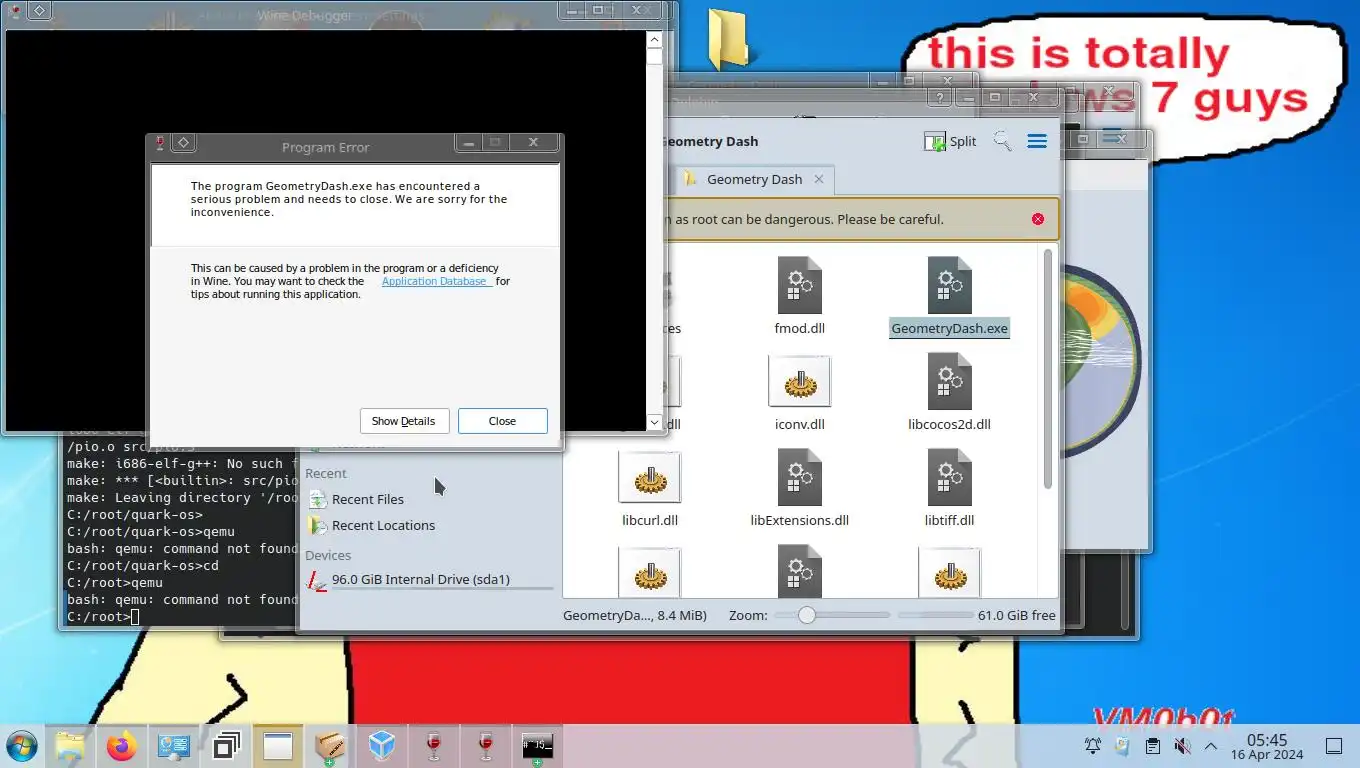Click the 'Recent' section heading in sidebar
This screenshot has width=1360, height=768.
[326, 473]
